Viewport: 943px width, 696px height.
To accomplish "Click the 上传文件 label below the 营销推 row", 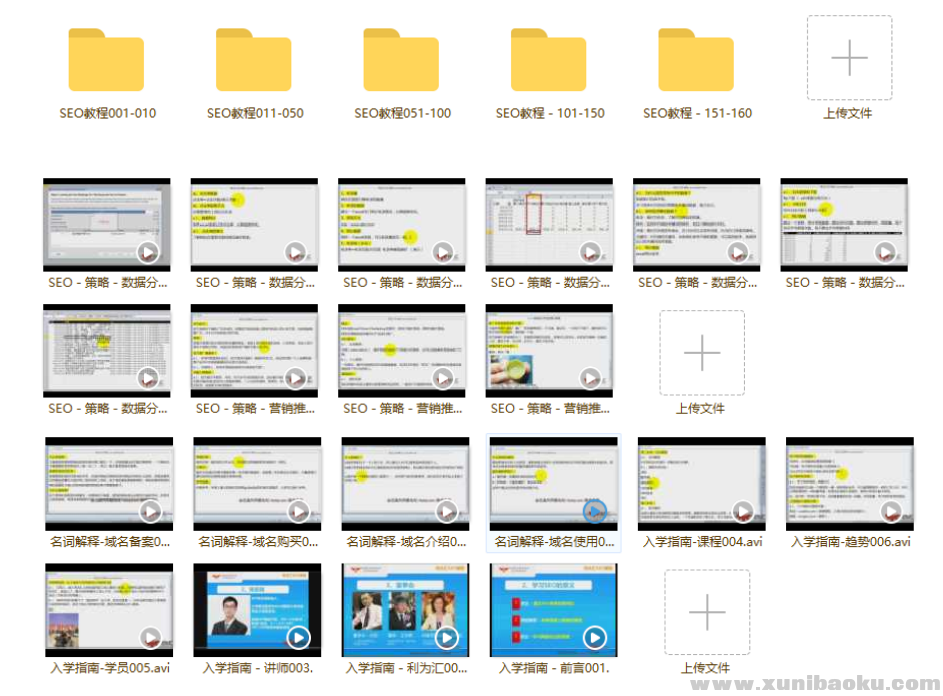I will coord(700,408).
